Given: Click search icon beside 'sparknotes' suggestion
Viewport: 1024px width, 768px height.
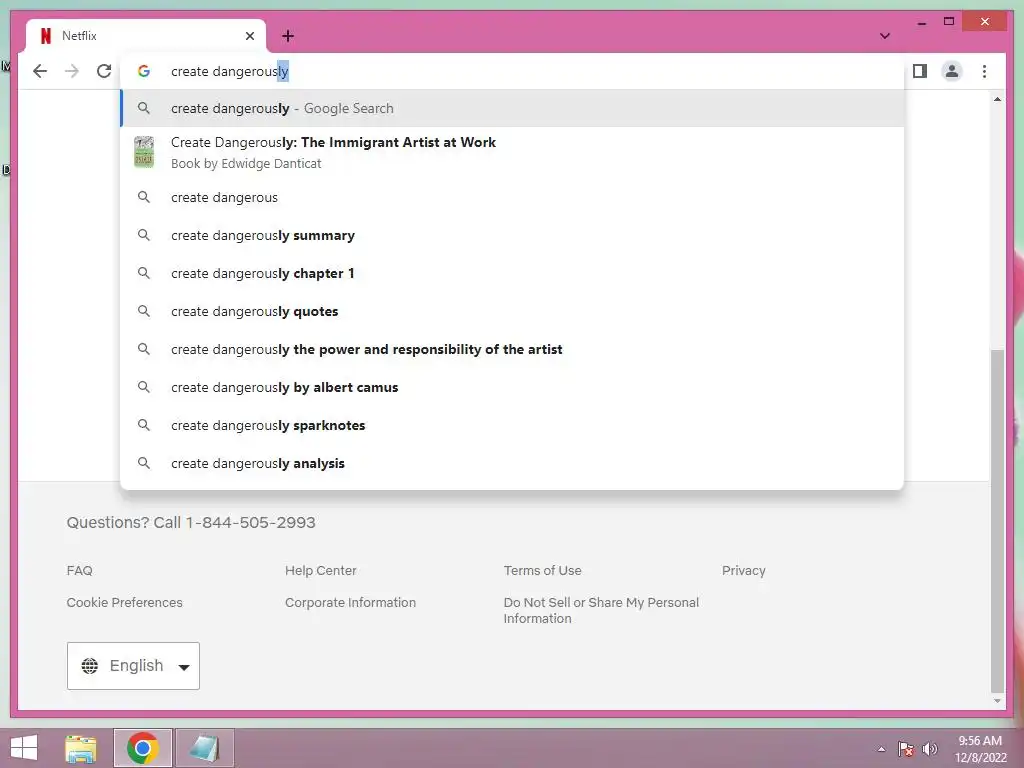Looking at the screenshot, I should 144,425.
